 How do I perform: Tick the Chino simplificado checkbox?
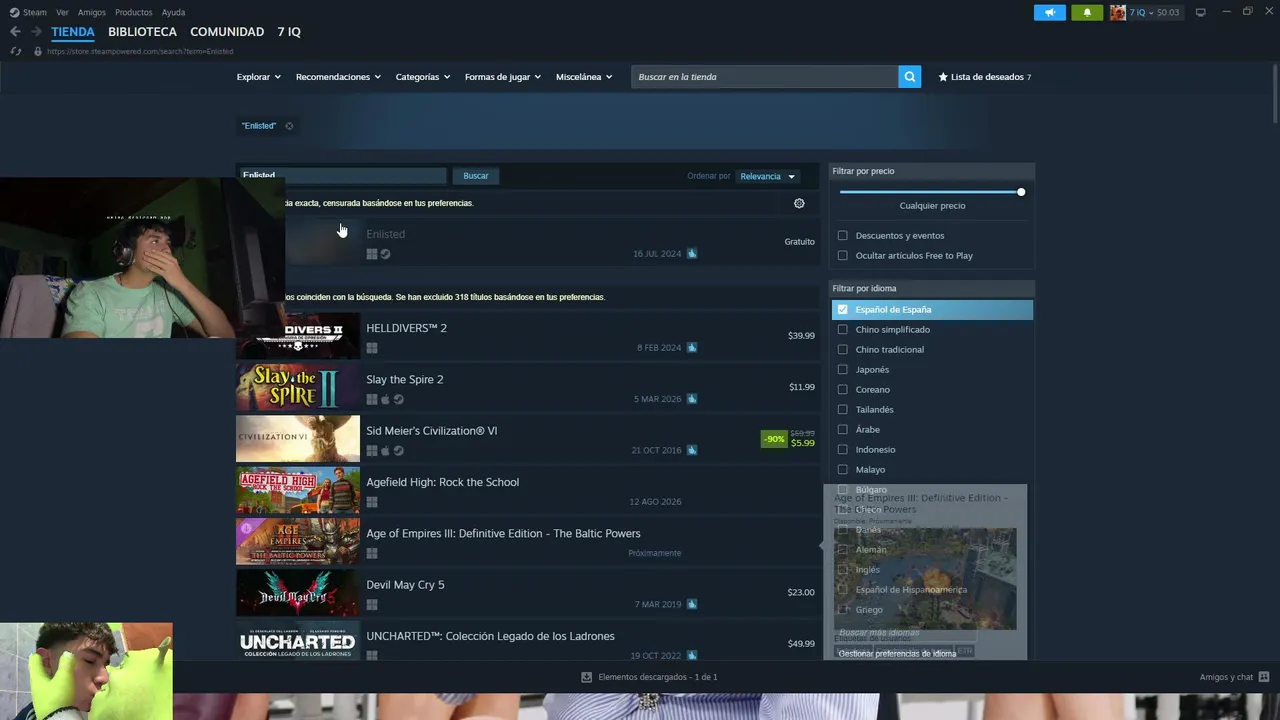(842, 330)
